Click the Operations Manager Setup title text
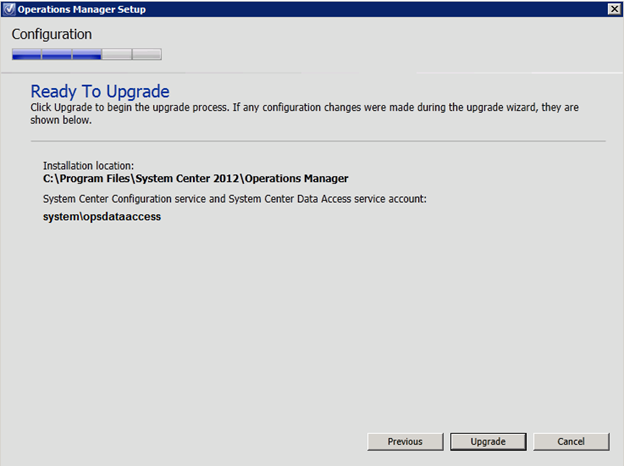 pos(82,9)
